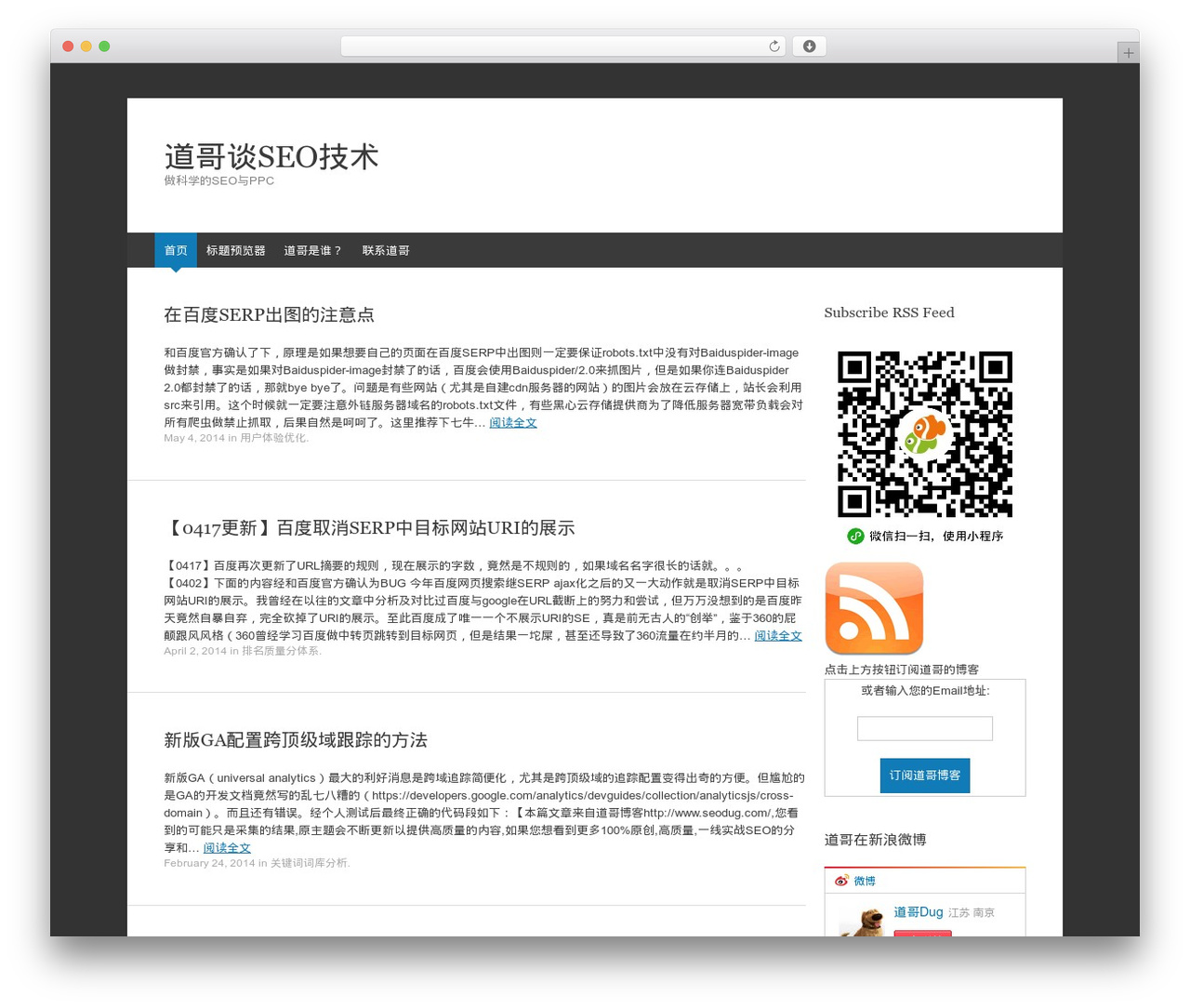Click the location text 江苏 南京
Viewport: 1190px width, 1008px height.
[972, 913]
